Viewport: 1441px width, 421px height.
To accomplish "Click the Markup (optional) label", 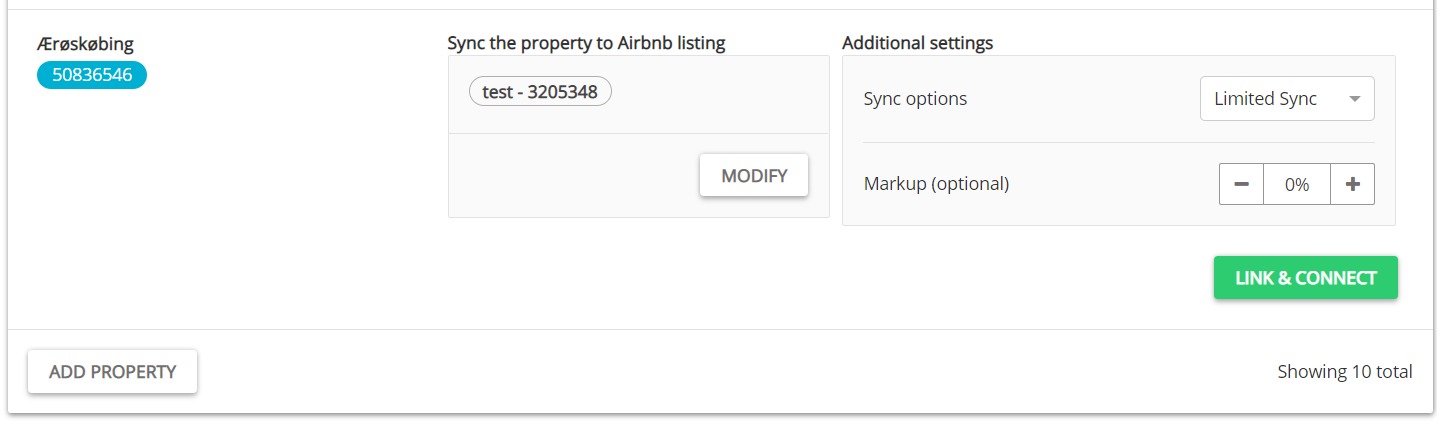I will [936, 184].
